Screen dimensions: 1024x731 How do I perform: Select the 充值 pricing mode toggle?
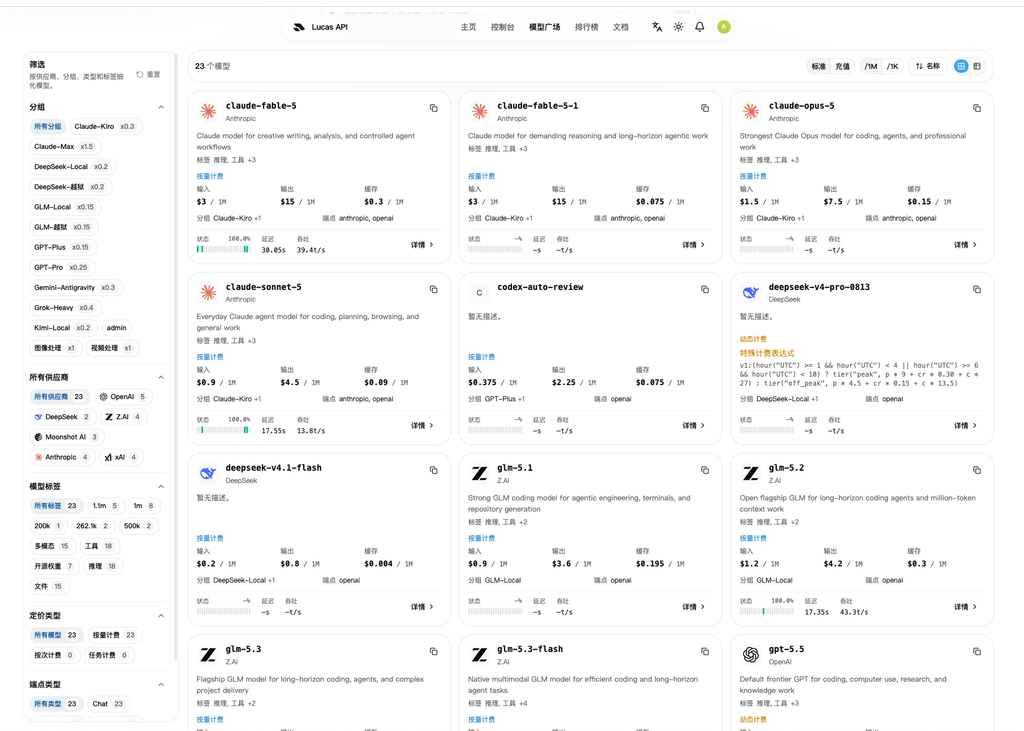point(842,66)
